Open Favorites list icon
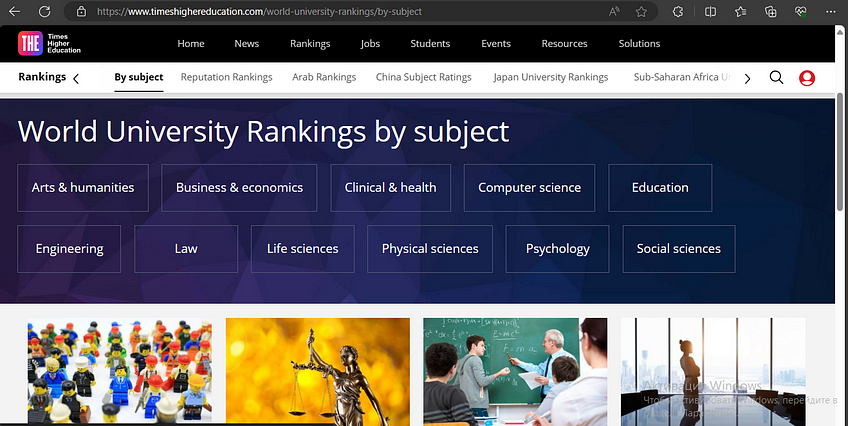 coord(740,11)
